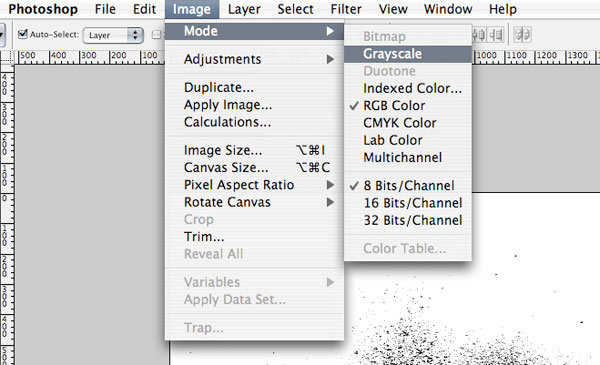Toggle the checkbox right of the Layer dropdown
The width and height of the screenshot is (600, 365).
[x=156, y=35]
